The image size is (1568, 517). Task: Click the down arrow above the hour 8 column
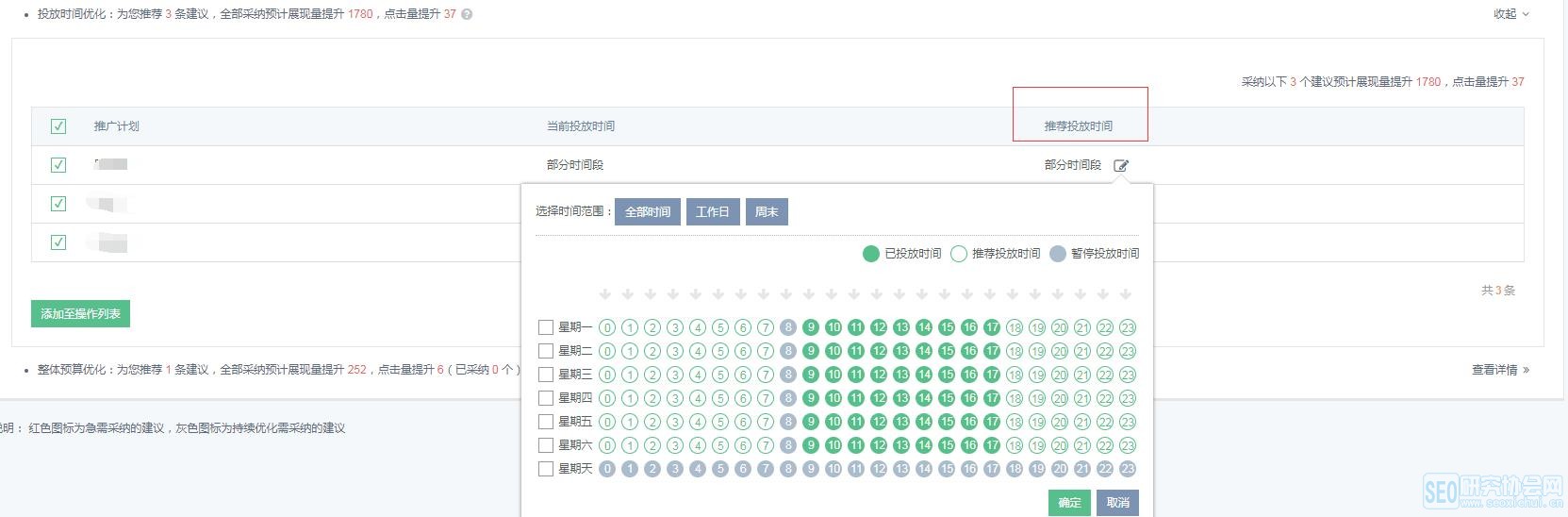coord(786,294)
